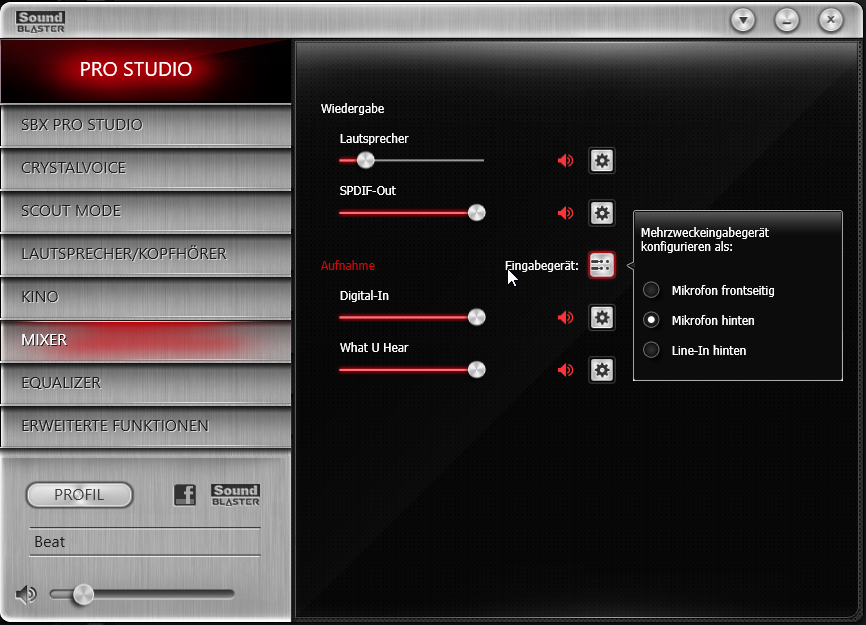The height and width of the screenshot is (625, 866).
Task: Click the PROFIL button
Action: [x=80, y=495]
